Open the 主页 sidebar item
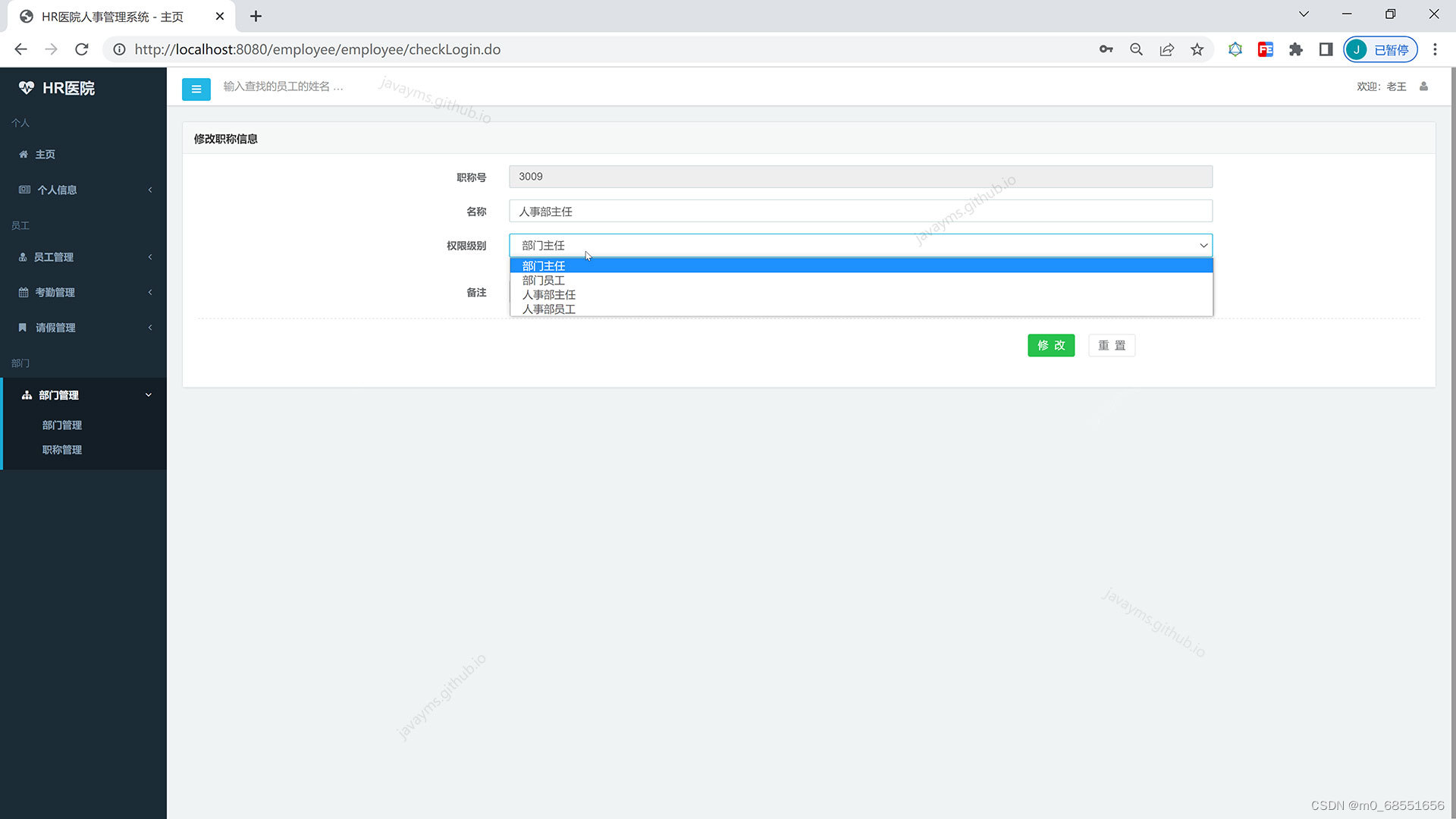Viewport: 1456px width, 819px height. pyautogui.click(x=83, y=154)
